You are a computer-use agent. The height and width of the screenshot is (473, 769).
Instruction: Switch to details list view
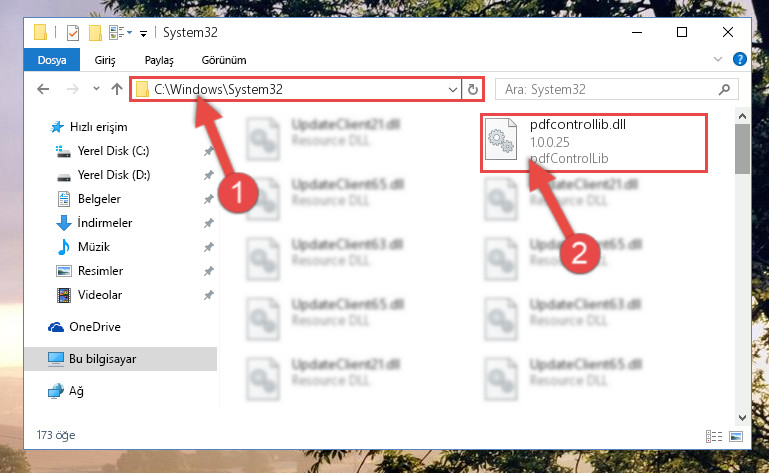(714, 436)
